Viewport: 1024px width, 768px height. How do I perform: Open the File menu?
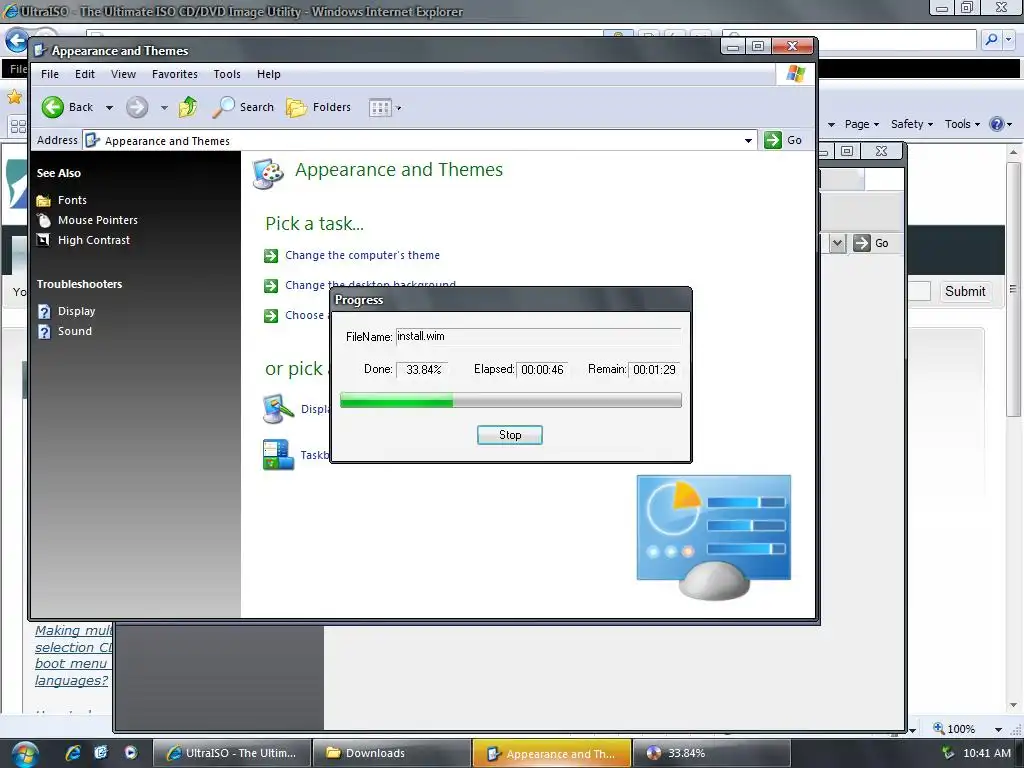tap(50, 74)
